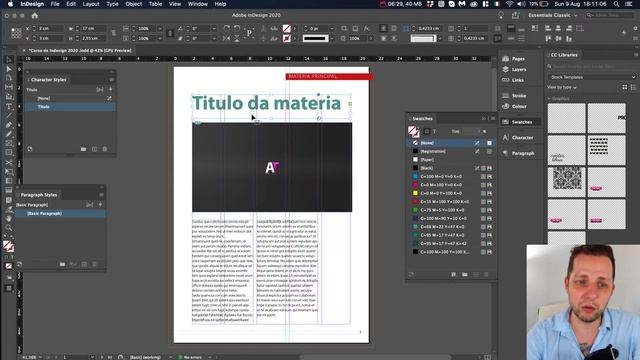This screenshot has width=640, height=360.
Task: Create new character style
Action: pos(94,149)
